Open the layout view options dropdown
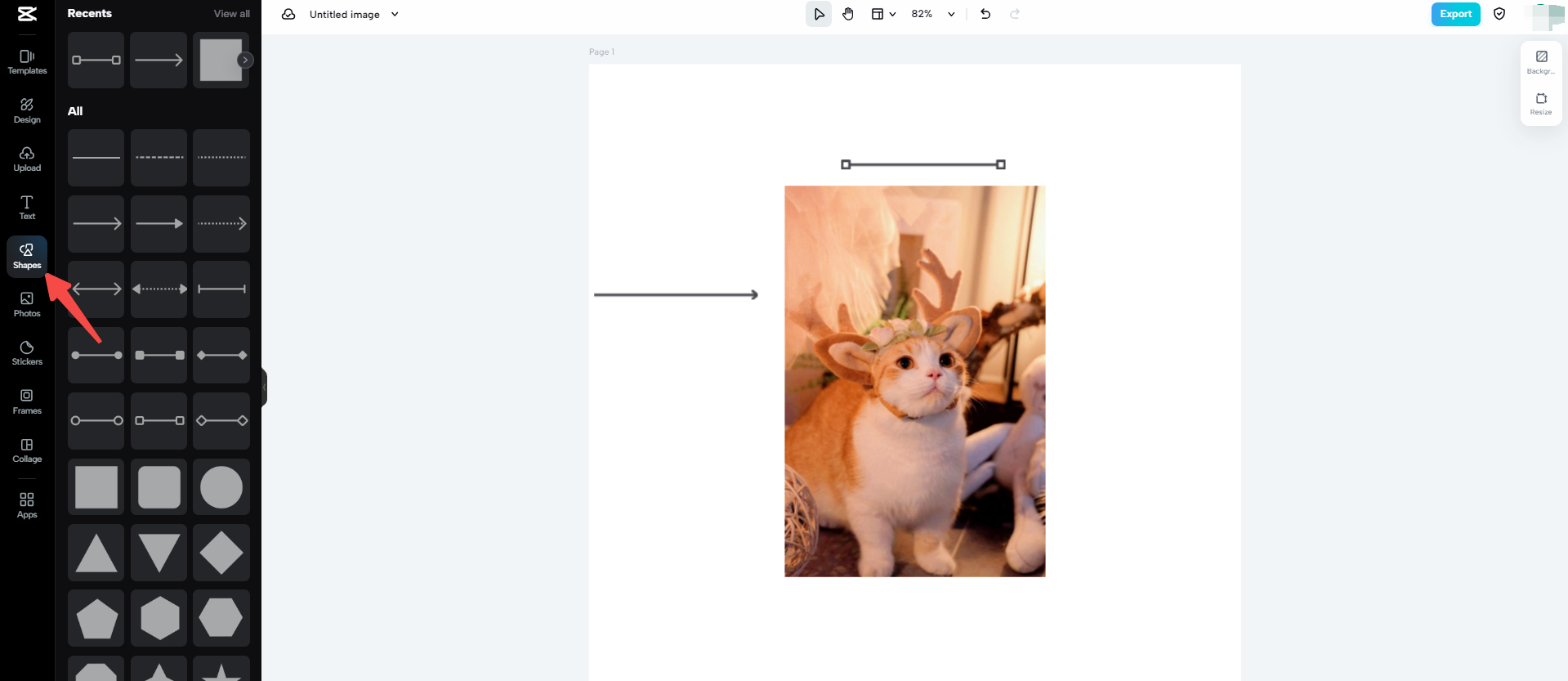Screen dimensions: 1568x681 tap(883, 14)
